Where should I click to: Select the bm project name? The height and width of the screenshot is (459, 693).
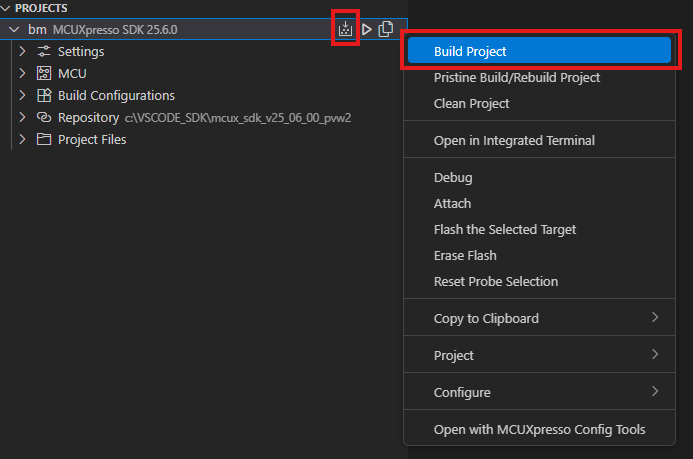[37, 30]
